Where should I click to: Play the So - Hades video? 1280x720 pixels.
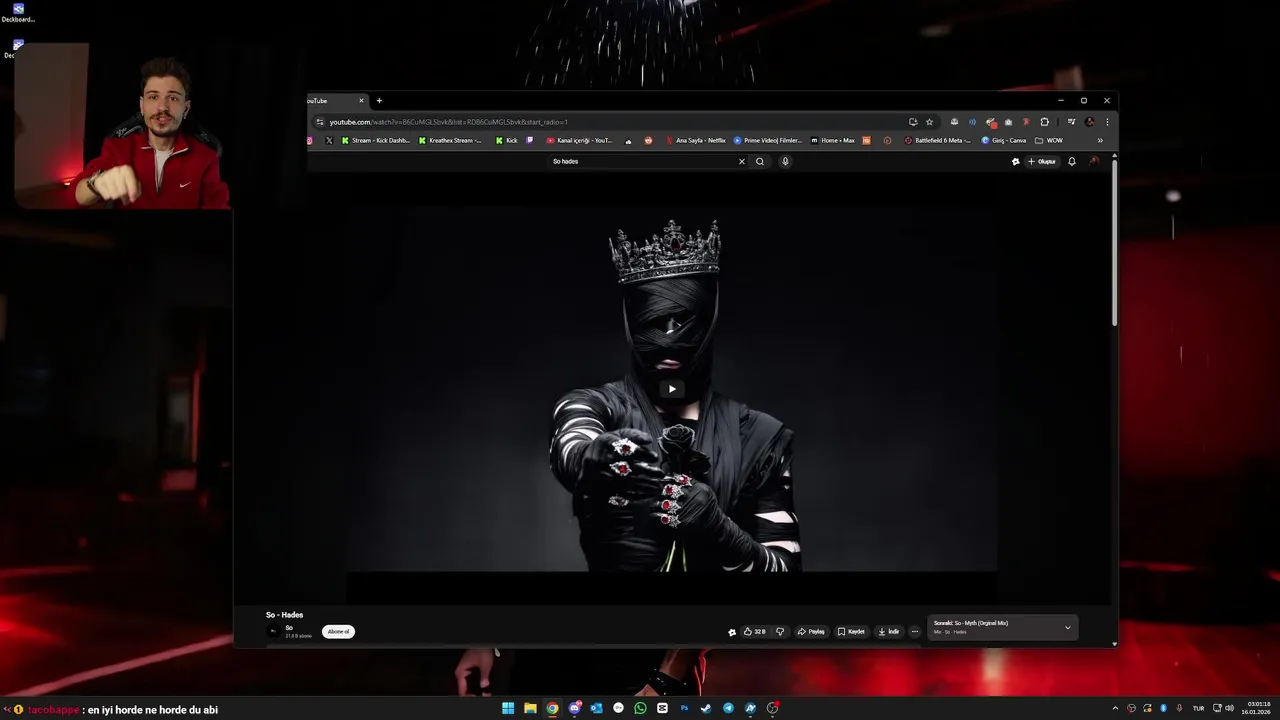672,389
